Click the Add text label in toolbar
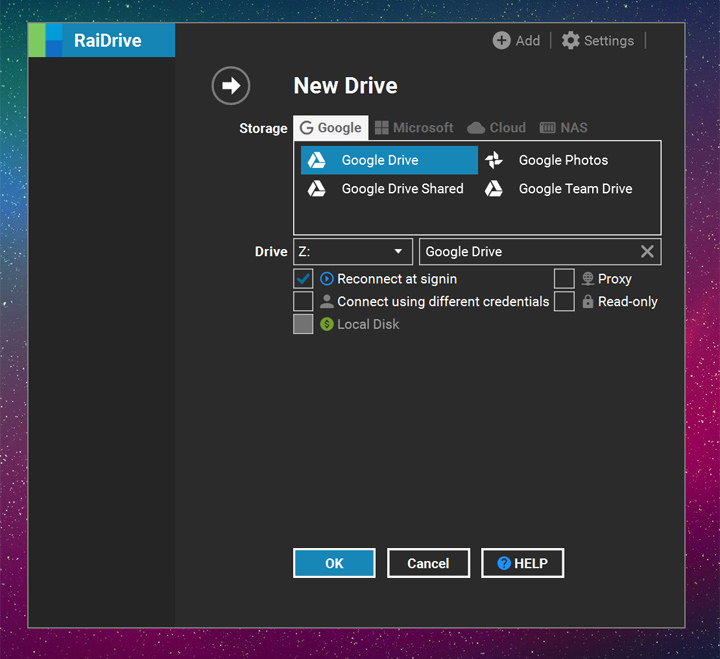Image resolution: width=720 pixels, height=659 pixels. [x=528, y=41]
